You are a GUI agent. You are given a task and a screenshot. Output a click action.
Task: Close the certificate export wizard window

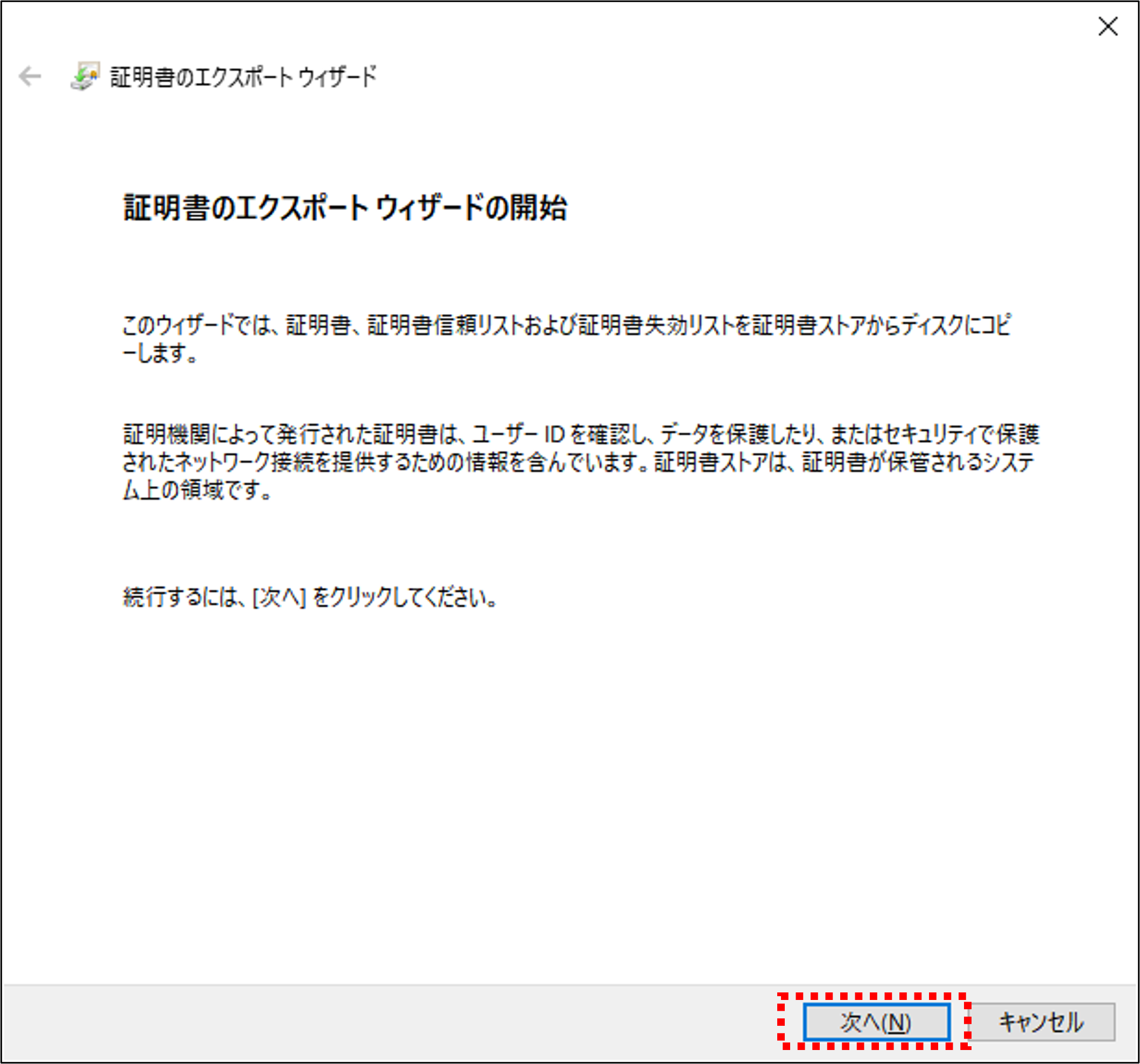coord(1107,27)
